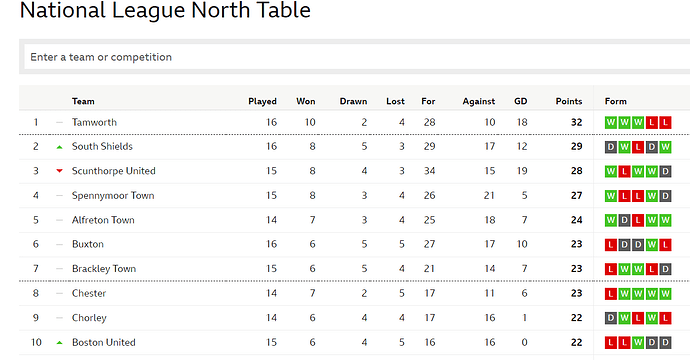690x360 pixels.
Task: Click Tamworth's first green W form badge
Action: pos(611,122)
